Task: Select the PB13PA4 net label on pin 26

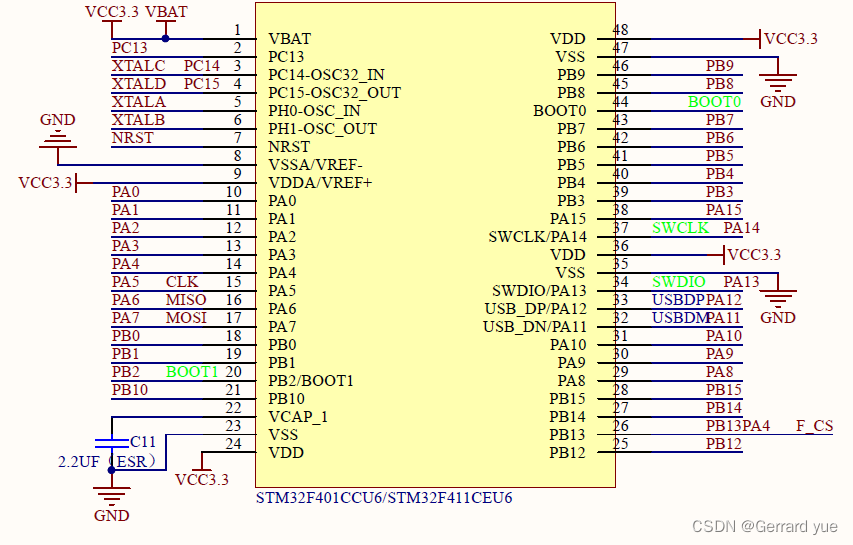Action: (738, 426)
